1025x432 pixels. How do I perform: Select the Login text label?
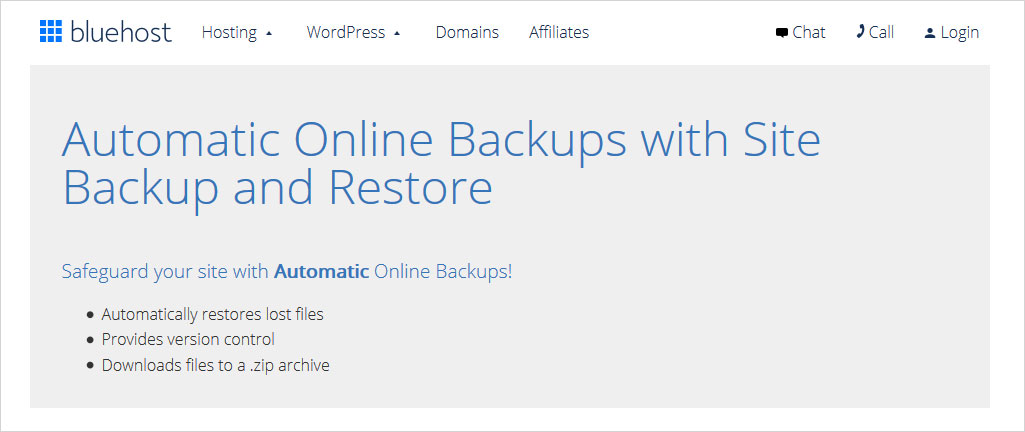coord(959,32)
